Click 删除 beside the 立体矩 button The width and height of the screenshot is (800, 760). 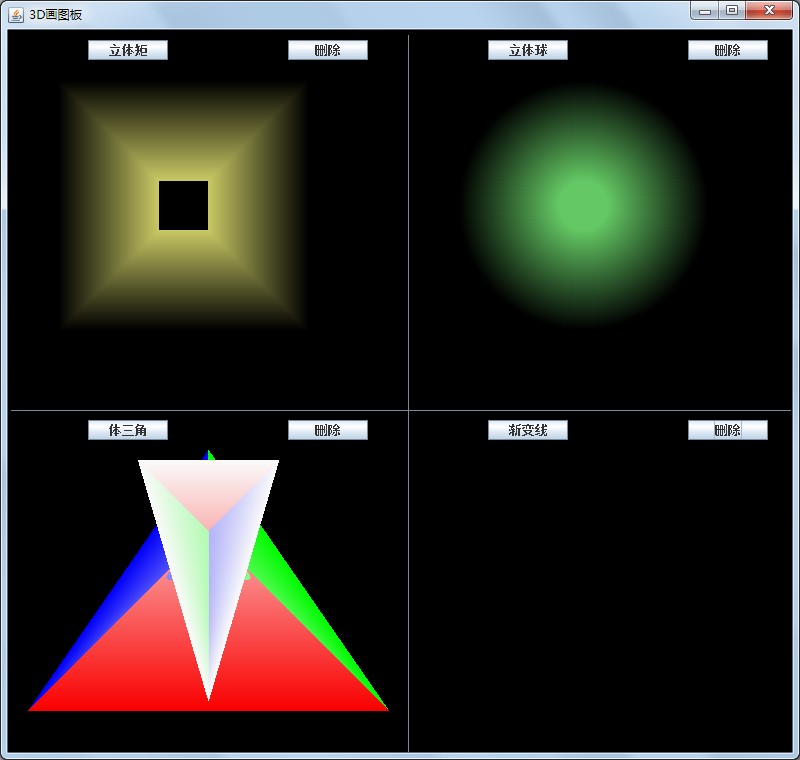(328, 50)
